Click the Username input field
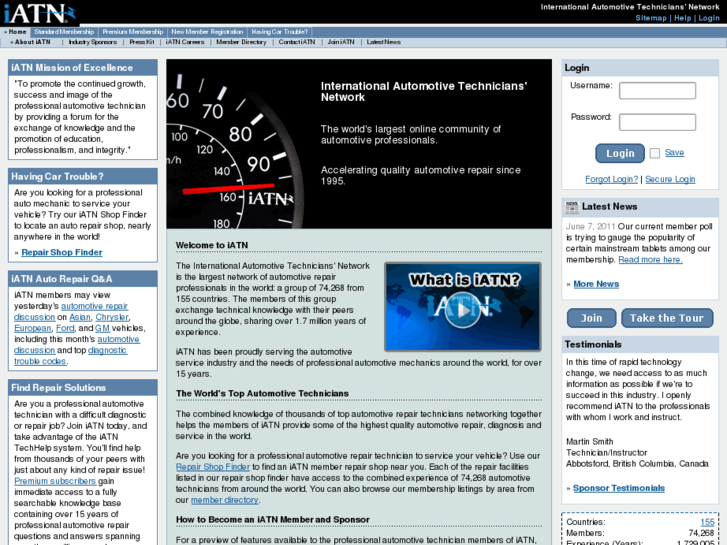Screen dimensions: 727x545 [x=657, y=90]
